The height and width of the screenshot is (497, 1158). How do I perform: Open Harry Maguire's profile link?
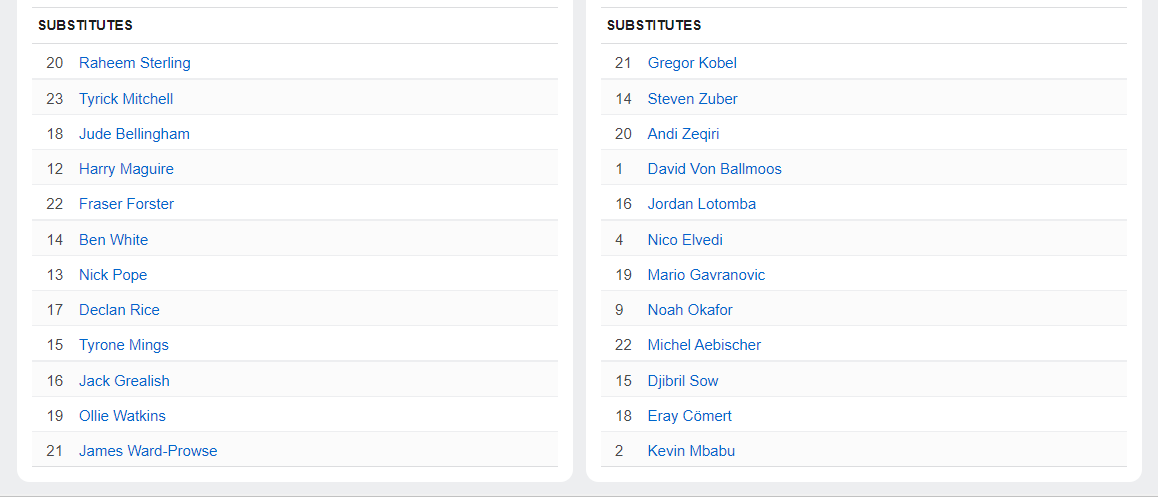click(126, 169)
